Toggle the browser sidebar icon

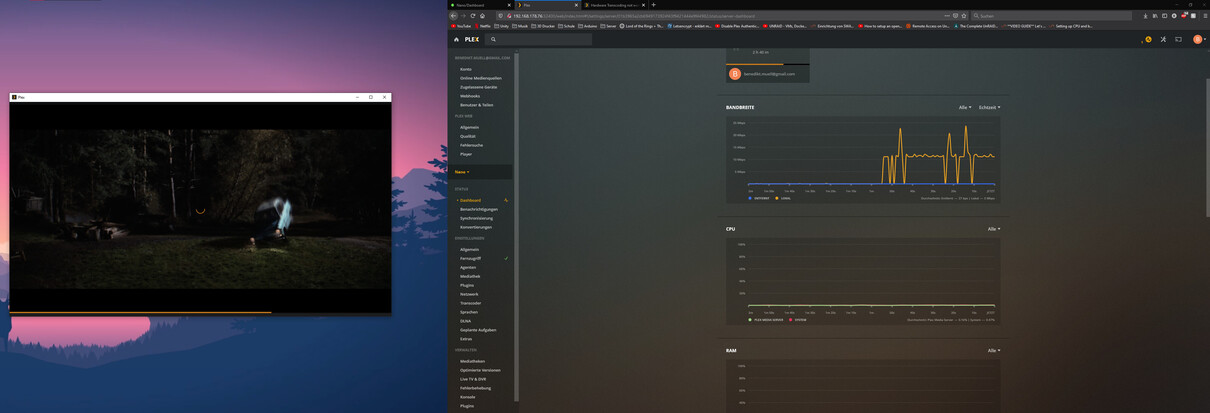tap(1164, 16)
